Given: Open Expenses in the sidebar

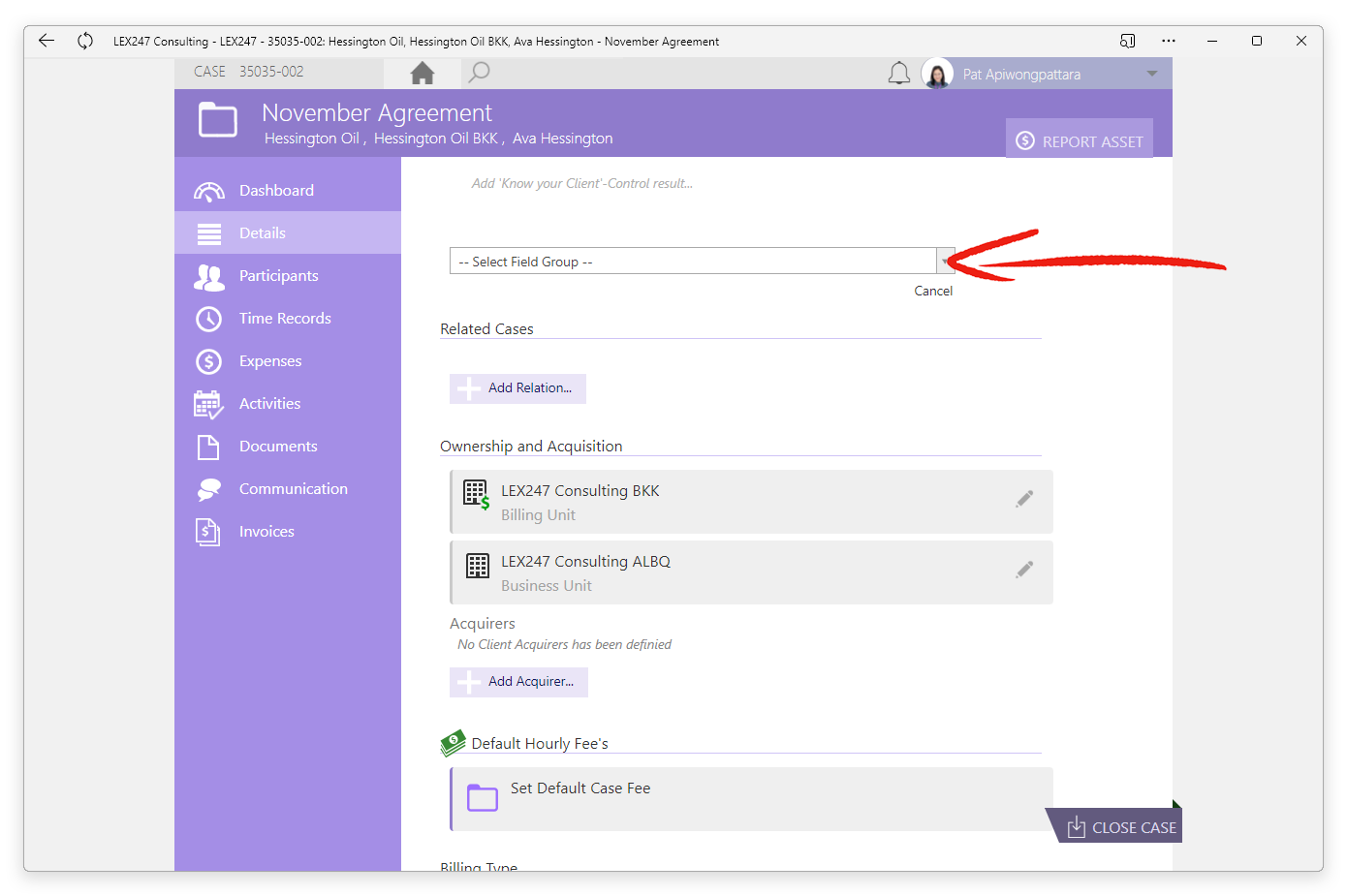Looking at the screenshot, I should pyautogui.click(x=288, y=361).
